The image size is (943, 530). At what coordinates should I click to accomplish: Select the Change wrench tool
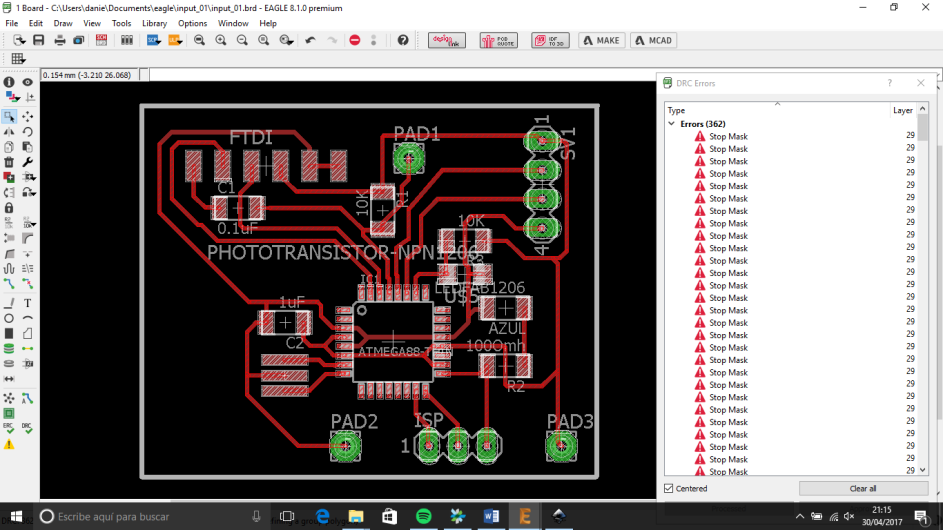pyautogui.click(x=28, y=162)
